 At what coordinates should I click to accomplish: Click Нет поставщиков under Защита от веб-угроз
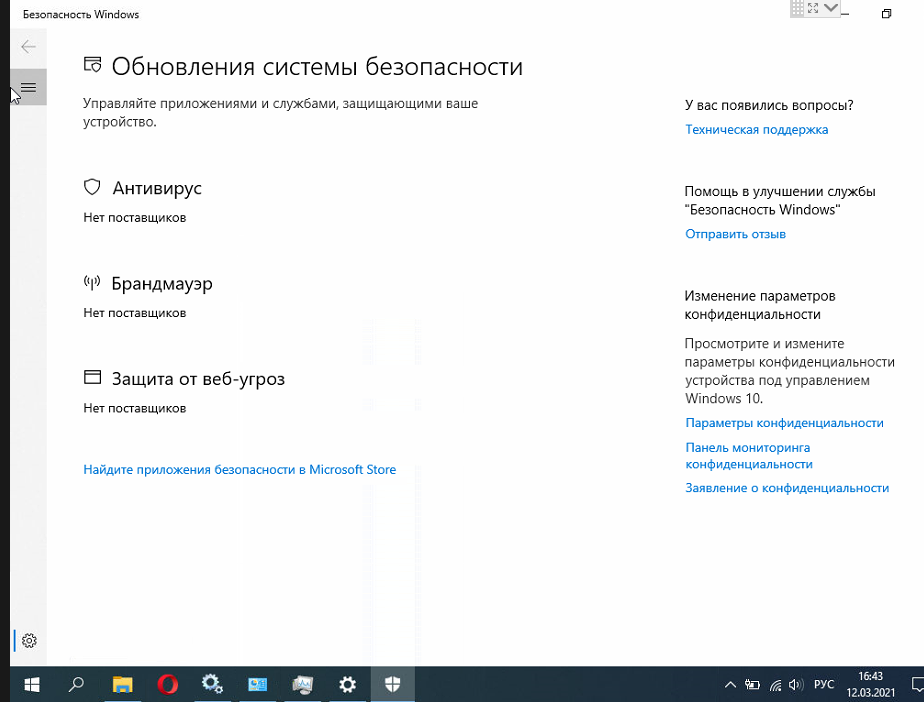(134, 408)
